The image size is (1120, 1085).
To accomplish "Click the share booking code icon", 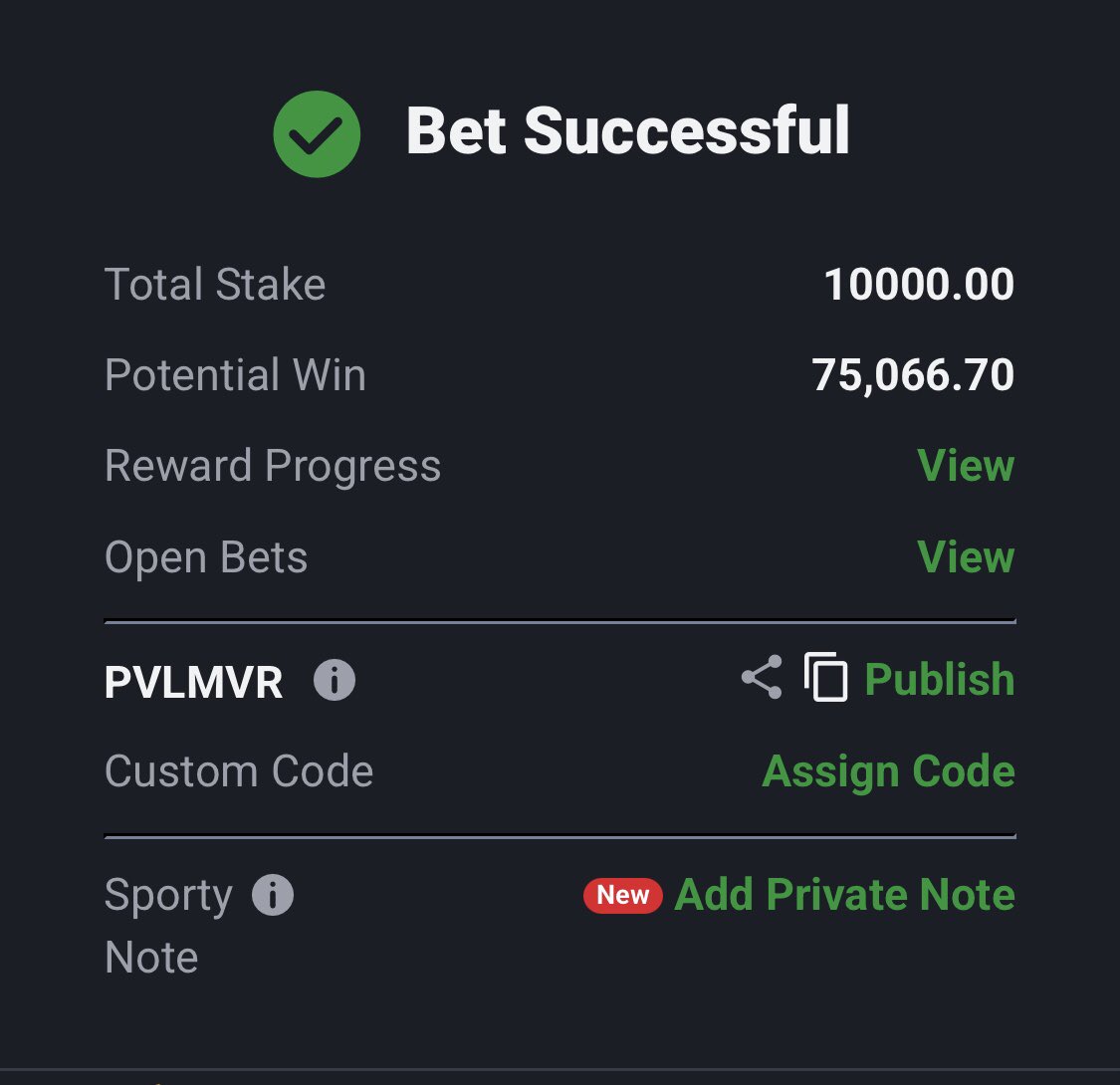I will pos(762,677).
